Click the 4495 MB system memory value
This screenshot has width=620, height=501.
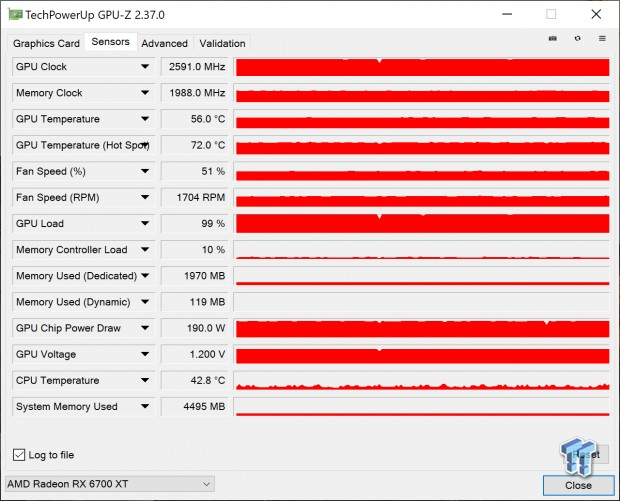click(195, 406)
